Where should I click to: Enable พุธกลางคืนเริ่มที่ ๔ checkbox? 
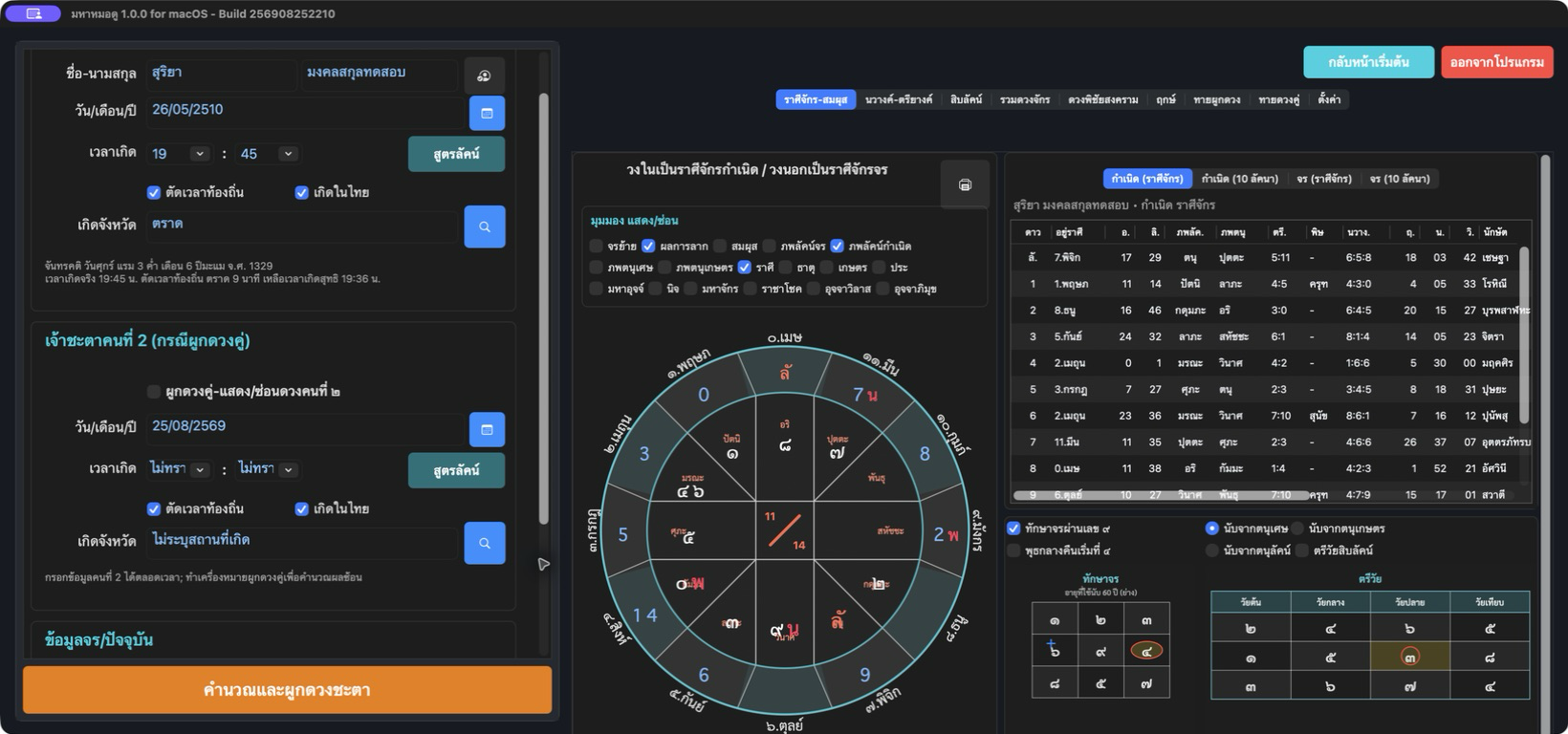[x=1013, y=550]
